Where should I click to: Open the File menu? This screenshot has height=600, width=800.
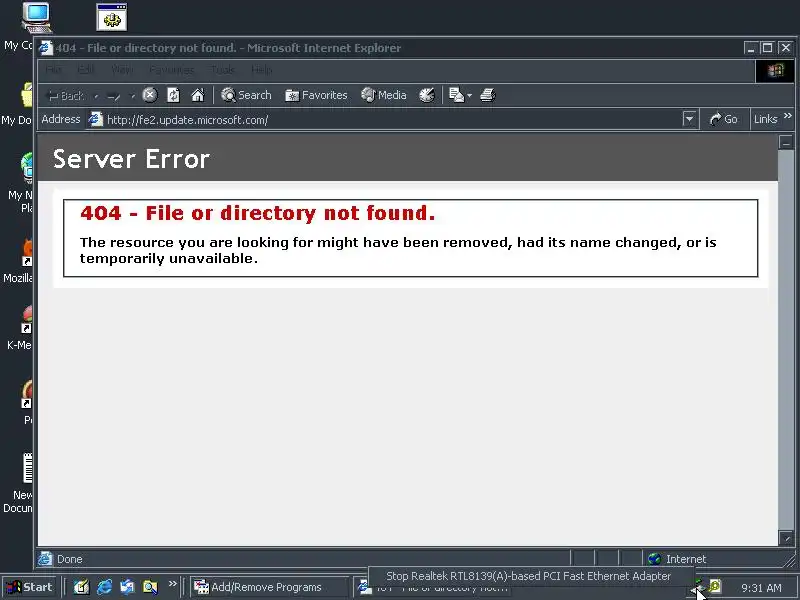[x=53, y=69]
